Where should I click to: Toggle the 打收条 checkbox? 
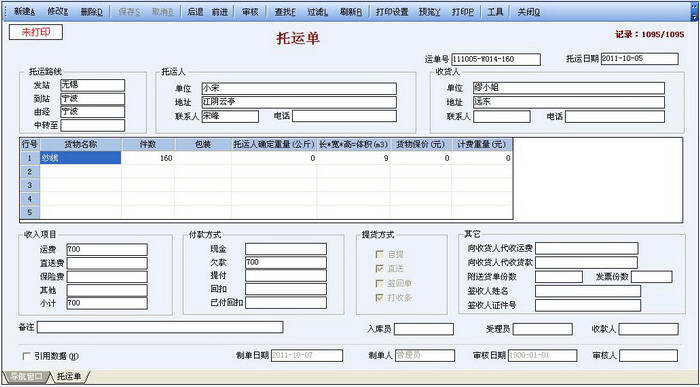(380, 298)
